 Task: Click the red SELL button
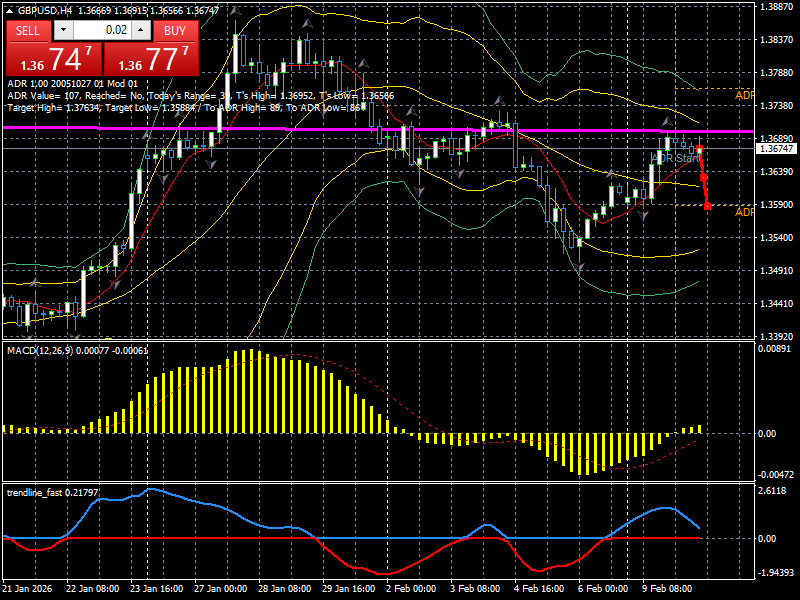(x=28, y=31)
